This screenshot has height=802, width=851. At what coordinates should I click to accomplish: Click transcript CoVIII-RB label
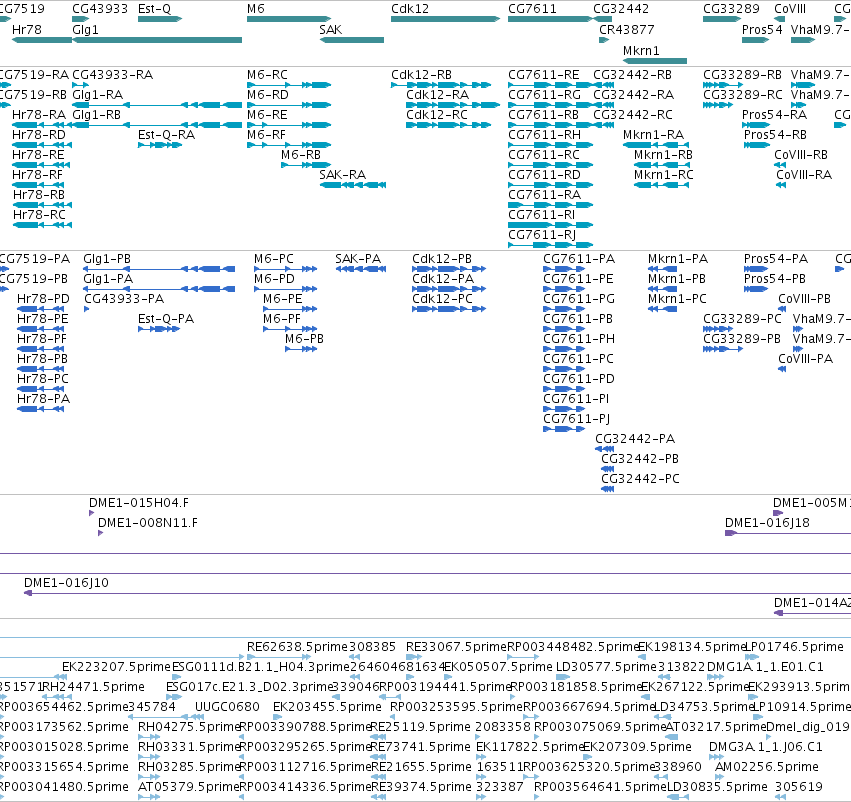801,155
